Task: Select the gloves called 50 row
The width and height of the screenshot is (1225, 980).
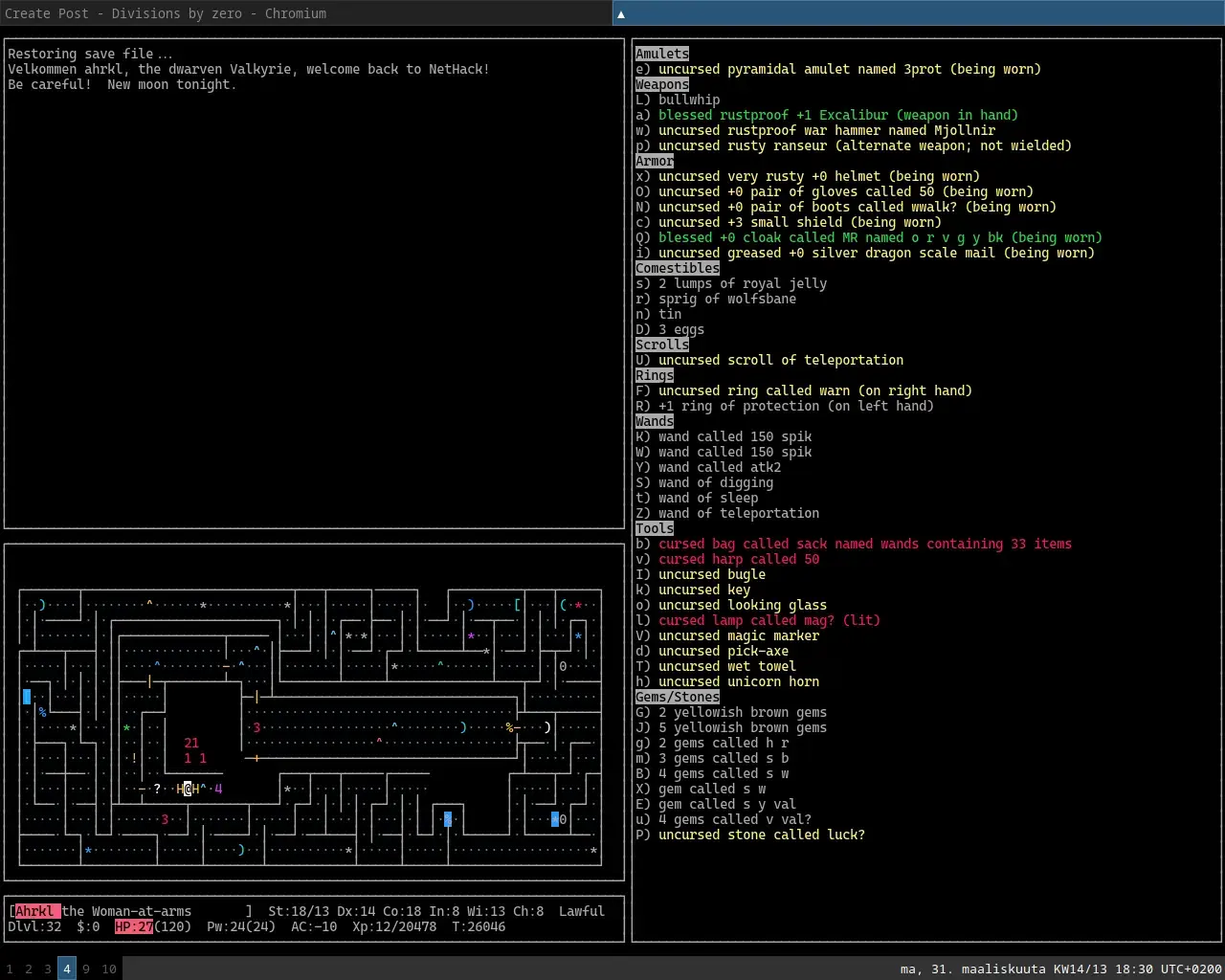Action: coord(835,191)
